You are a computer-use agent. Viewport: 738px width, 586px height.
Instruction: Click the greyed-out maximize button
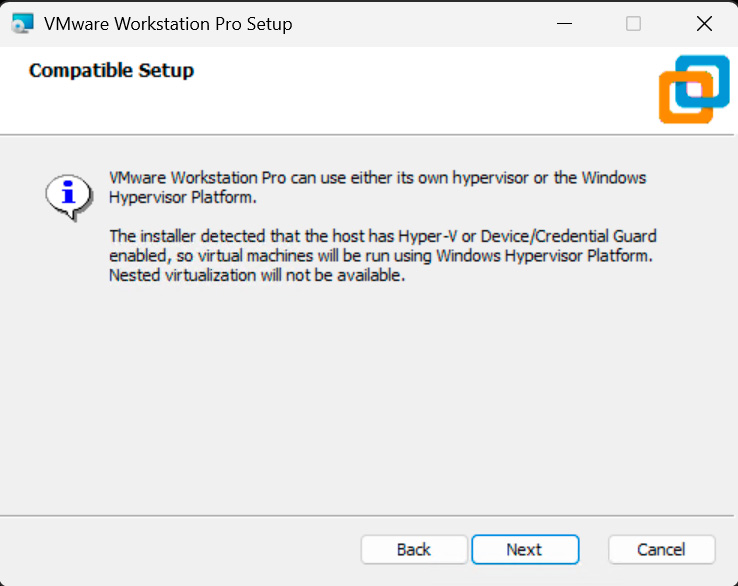[633, 24]
